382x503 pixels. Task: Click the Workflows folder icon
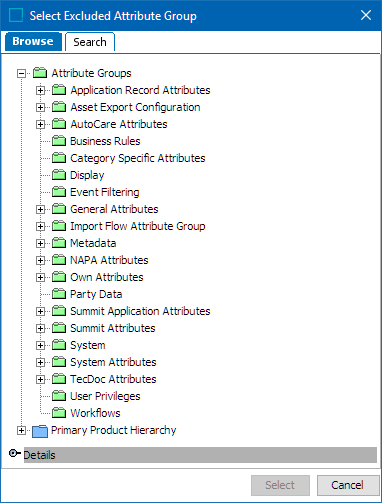point(59,413)
